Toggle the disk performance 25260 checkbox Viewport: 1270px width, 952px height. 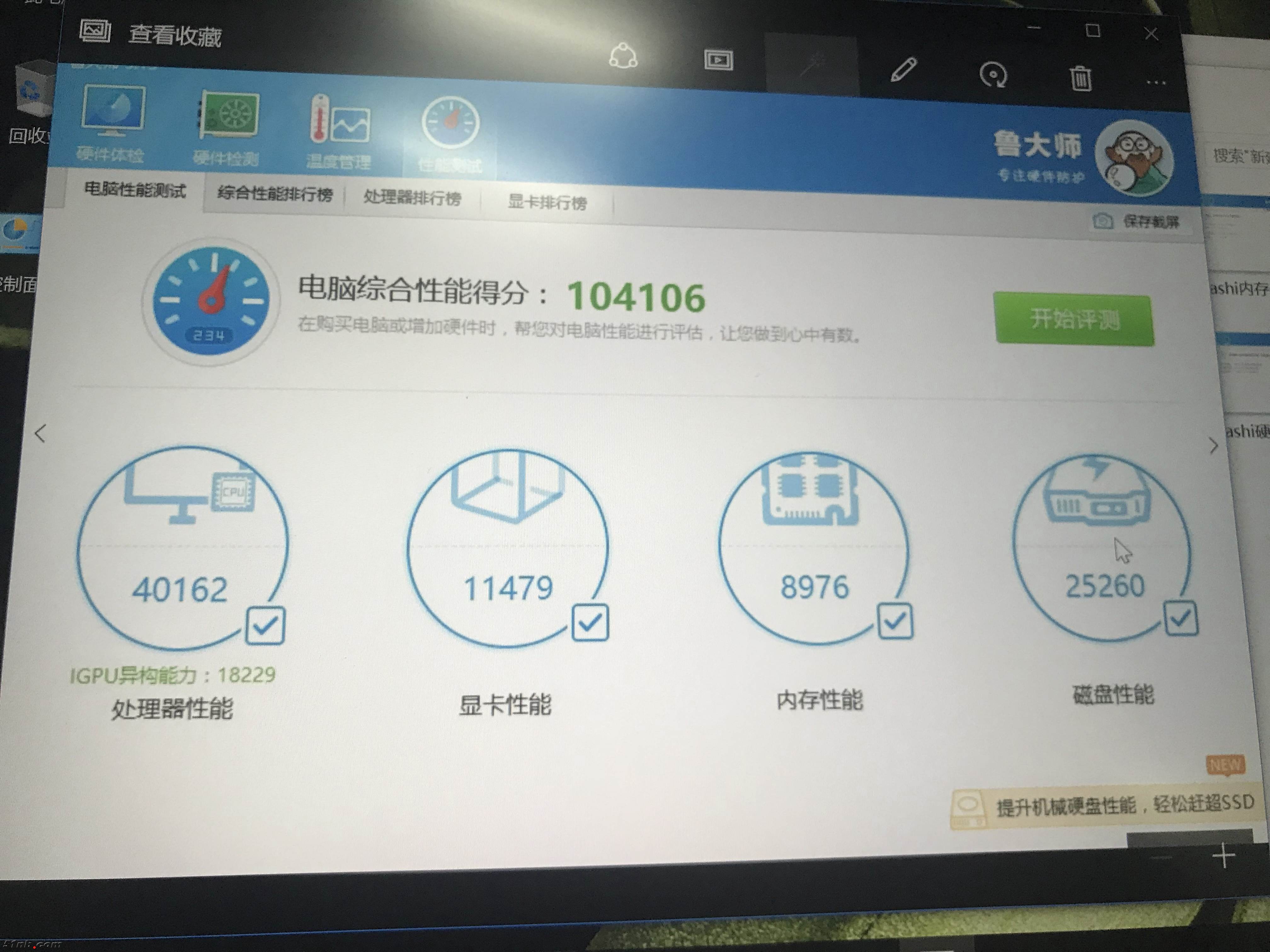click(1181, 618)
